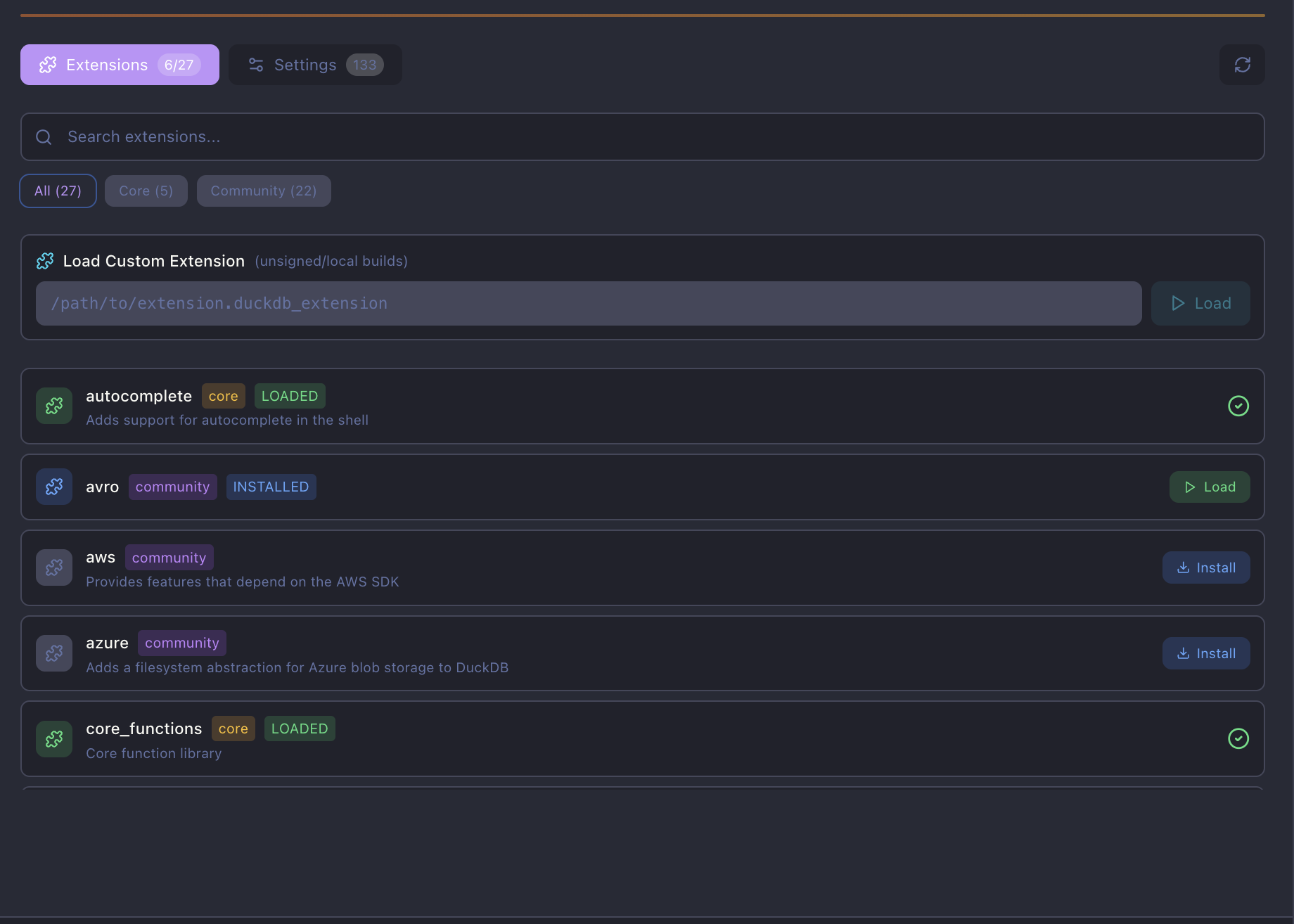Viewport: 1294px width, 924px height.
Task: Load the avro extension
Action: coord(1209,486)
